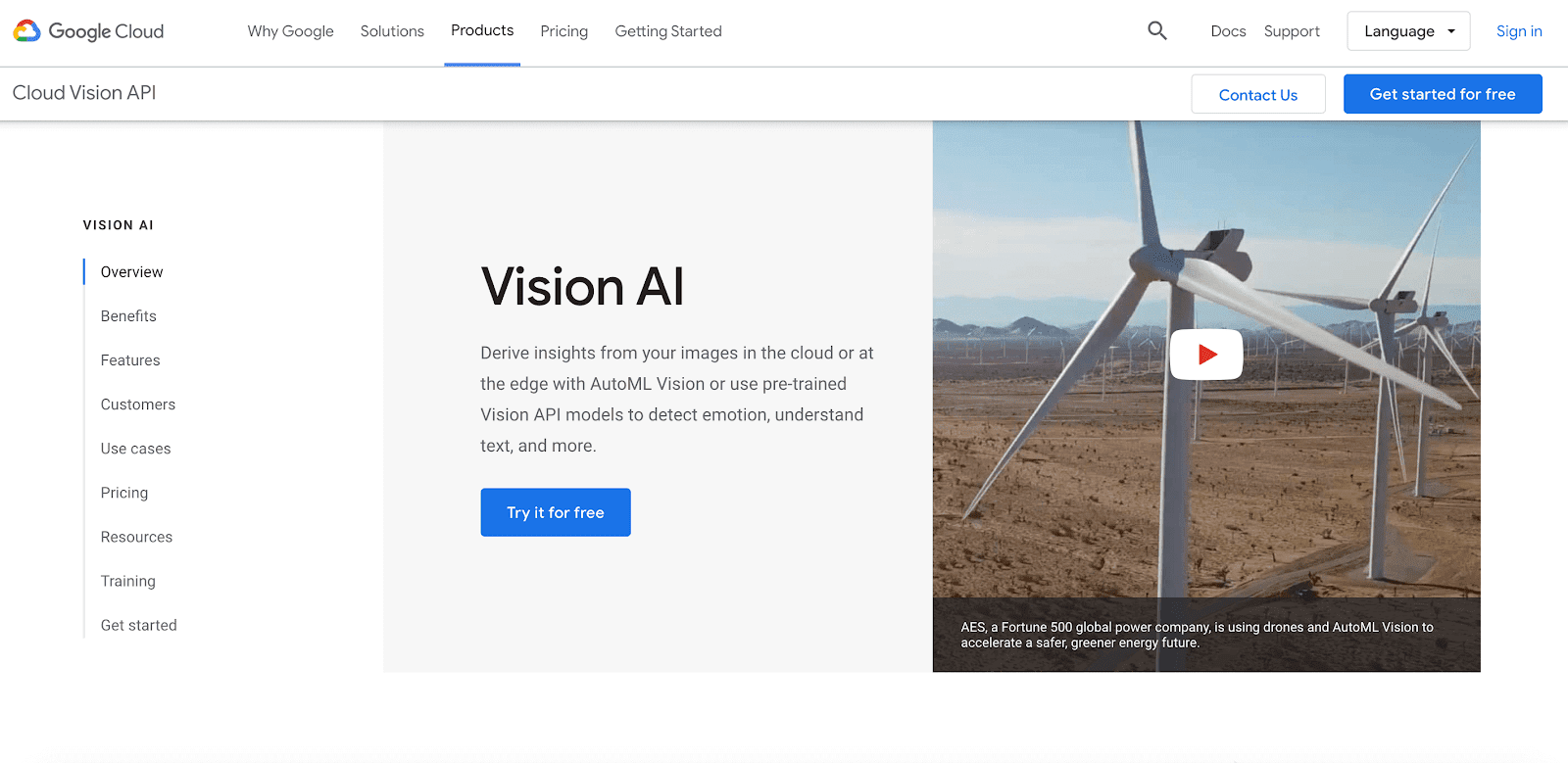This screenshot has height=763, width=1568.
Task: Click the Derive insights description paragraph
Action: click(x=677, y=399)
